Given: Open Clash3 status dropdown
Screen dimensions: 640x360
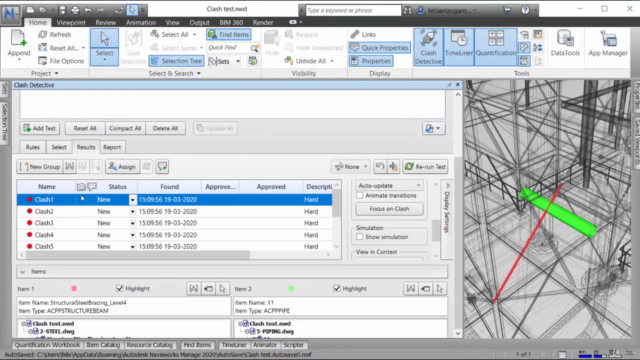Looking at the screenshot, I should point(132,223).
